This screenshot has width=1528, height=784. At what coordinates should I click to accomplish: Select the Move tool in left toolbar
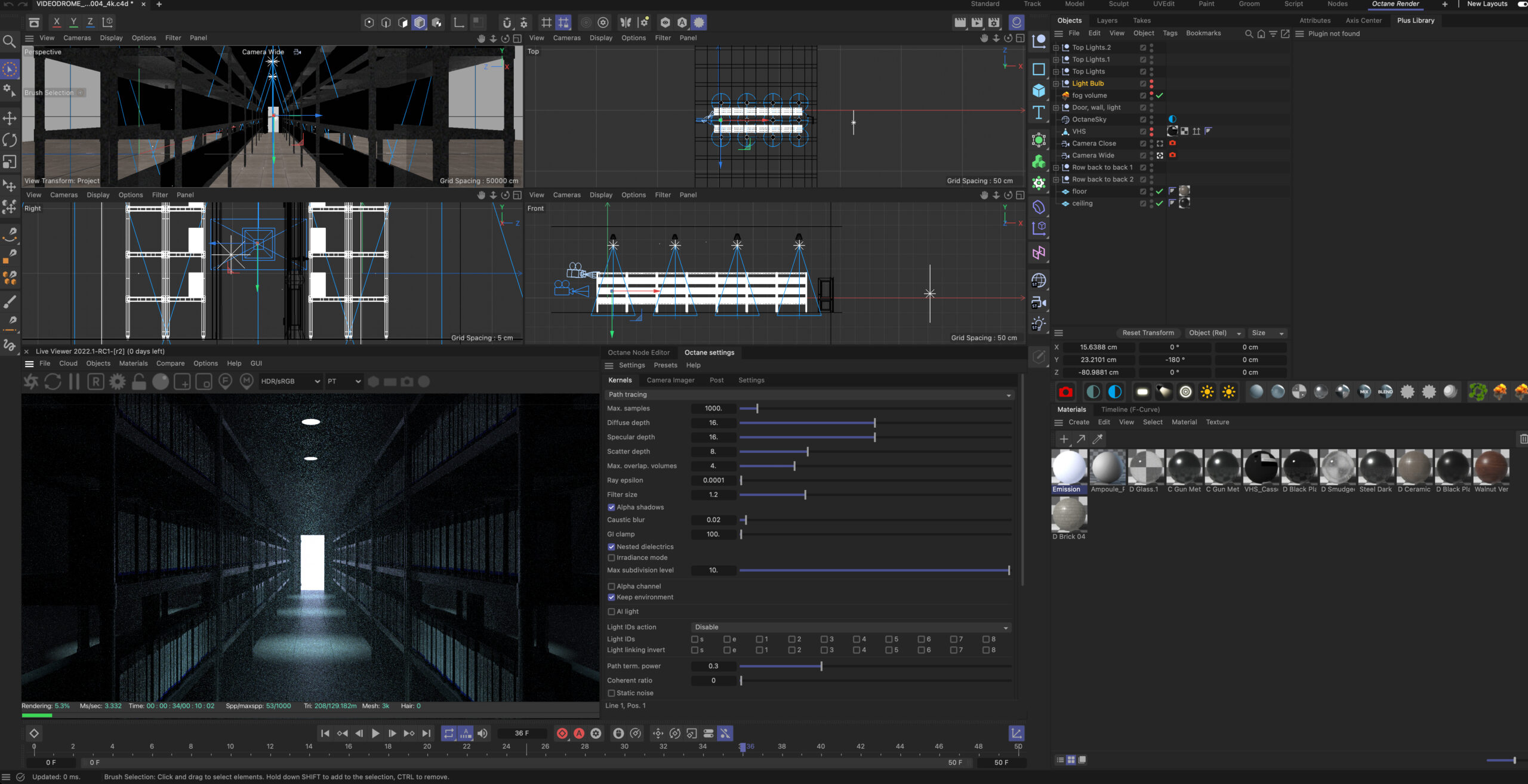pyautogui.click(x=10, y=118)
